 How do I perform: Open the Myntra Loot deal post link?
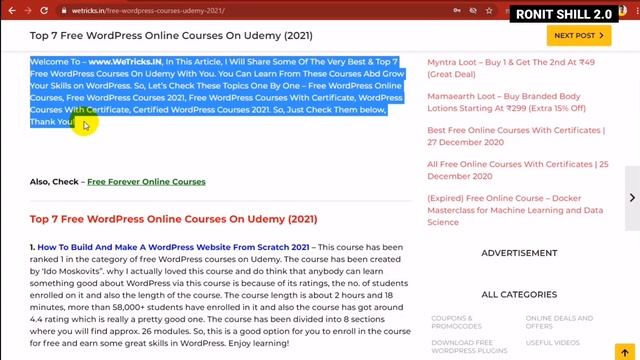pyautogui.click(x=511, y=68)
